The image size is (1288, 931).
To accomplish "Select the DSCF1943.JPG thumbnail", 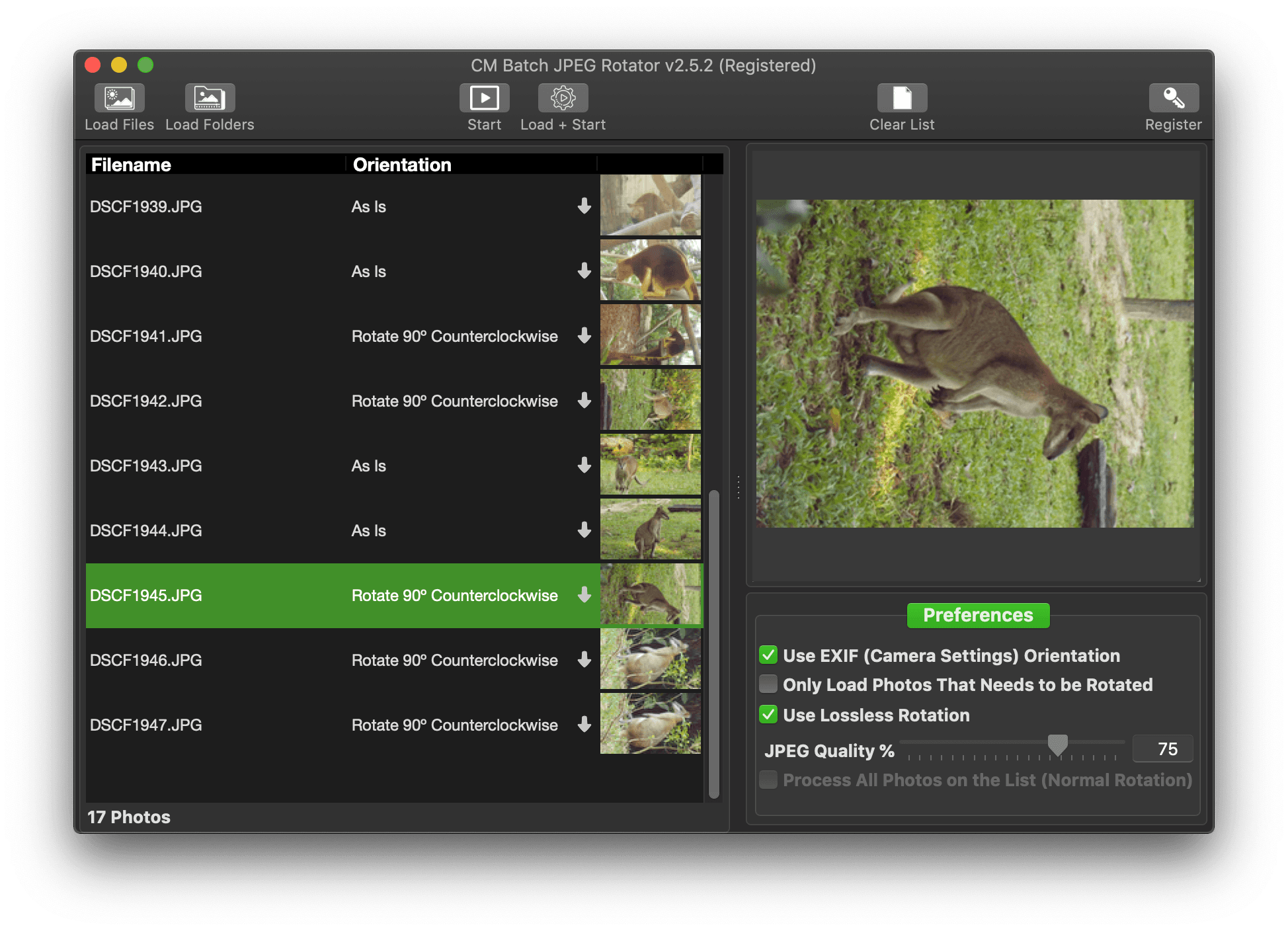I will coord(651,464).
